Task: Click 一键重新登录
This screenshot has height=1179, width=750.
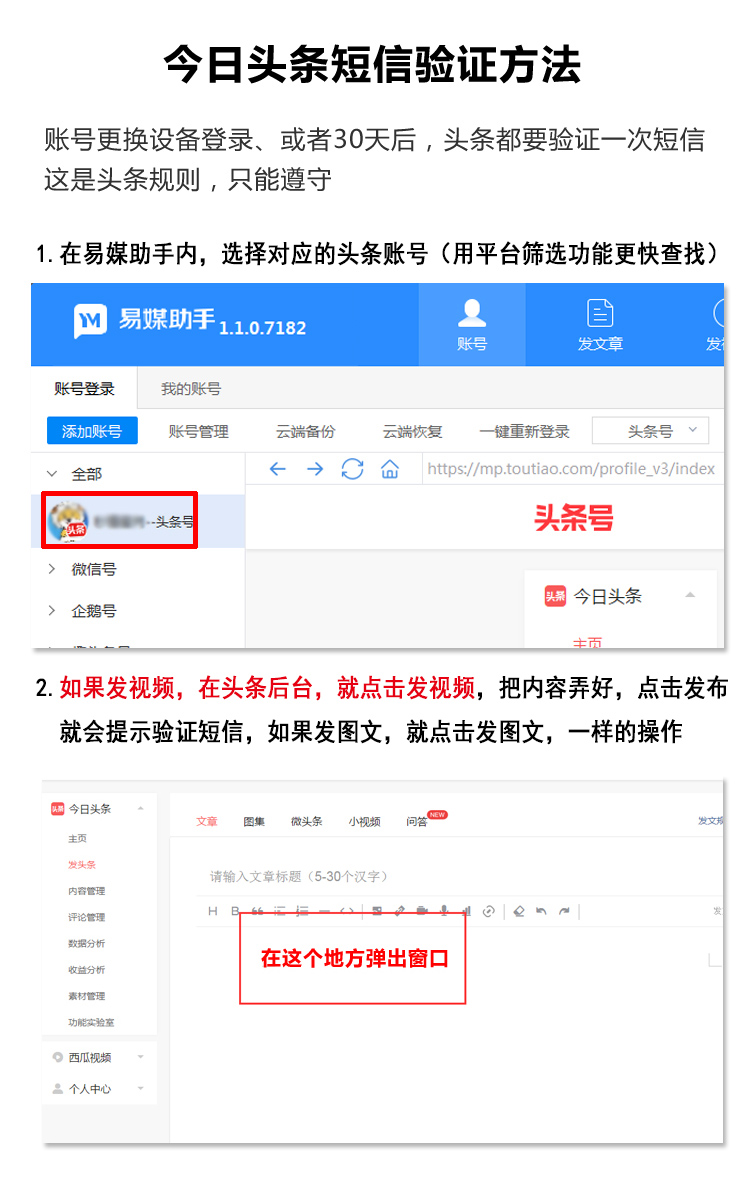Action: [x=524, y=432]
